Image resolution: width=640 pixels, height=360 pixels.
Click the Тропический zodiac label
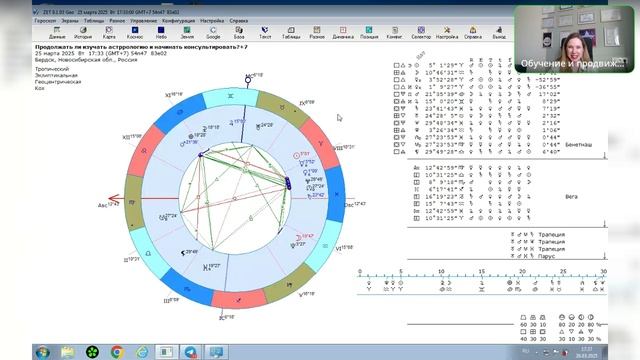(52, 69)
